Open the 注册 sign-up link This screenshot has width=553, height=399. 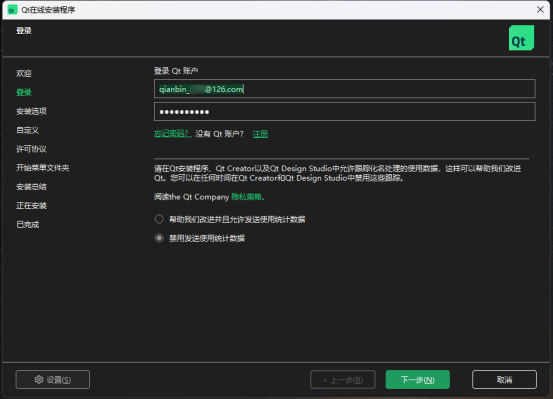260,134
